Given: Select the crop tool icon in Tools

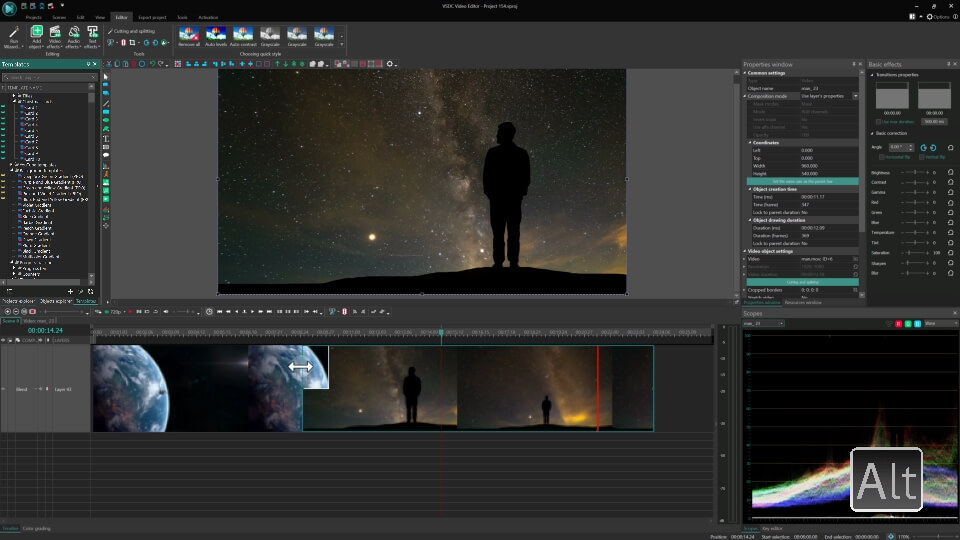Looking at the screenshot, I should (x=132, y=43).
